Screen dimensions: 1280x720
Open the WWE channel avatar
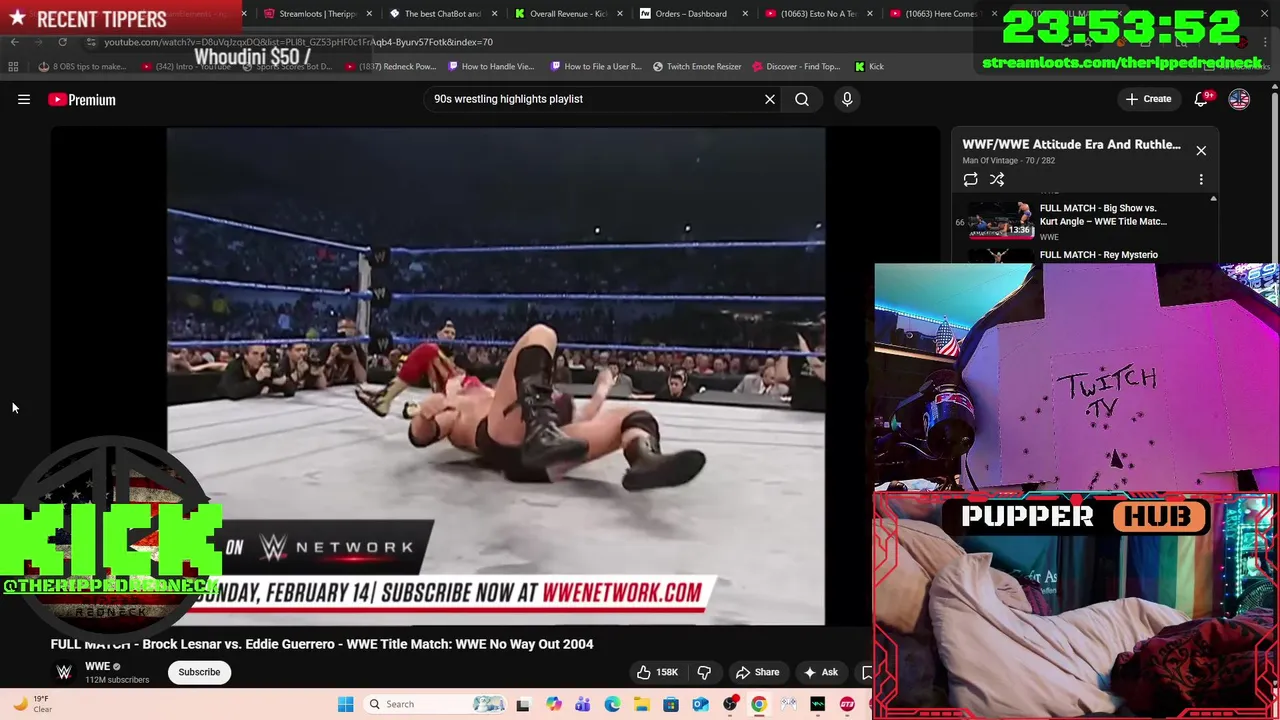[64, 672]
